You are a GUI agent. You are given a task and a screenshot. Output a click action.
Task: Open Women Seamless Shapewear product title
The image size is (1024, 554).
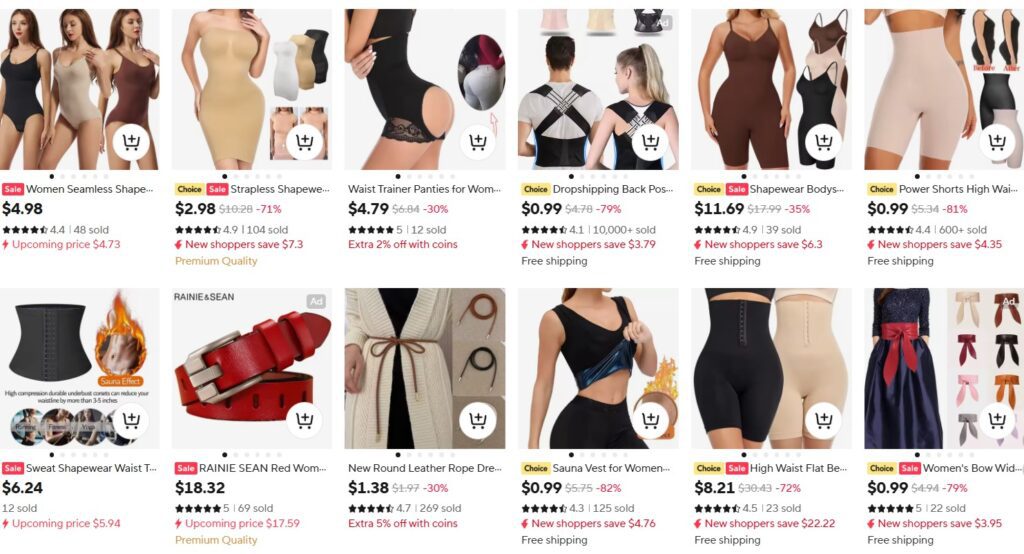(89, 189)
